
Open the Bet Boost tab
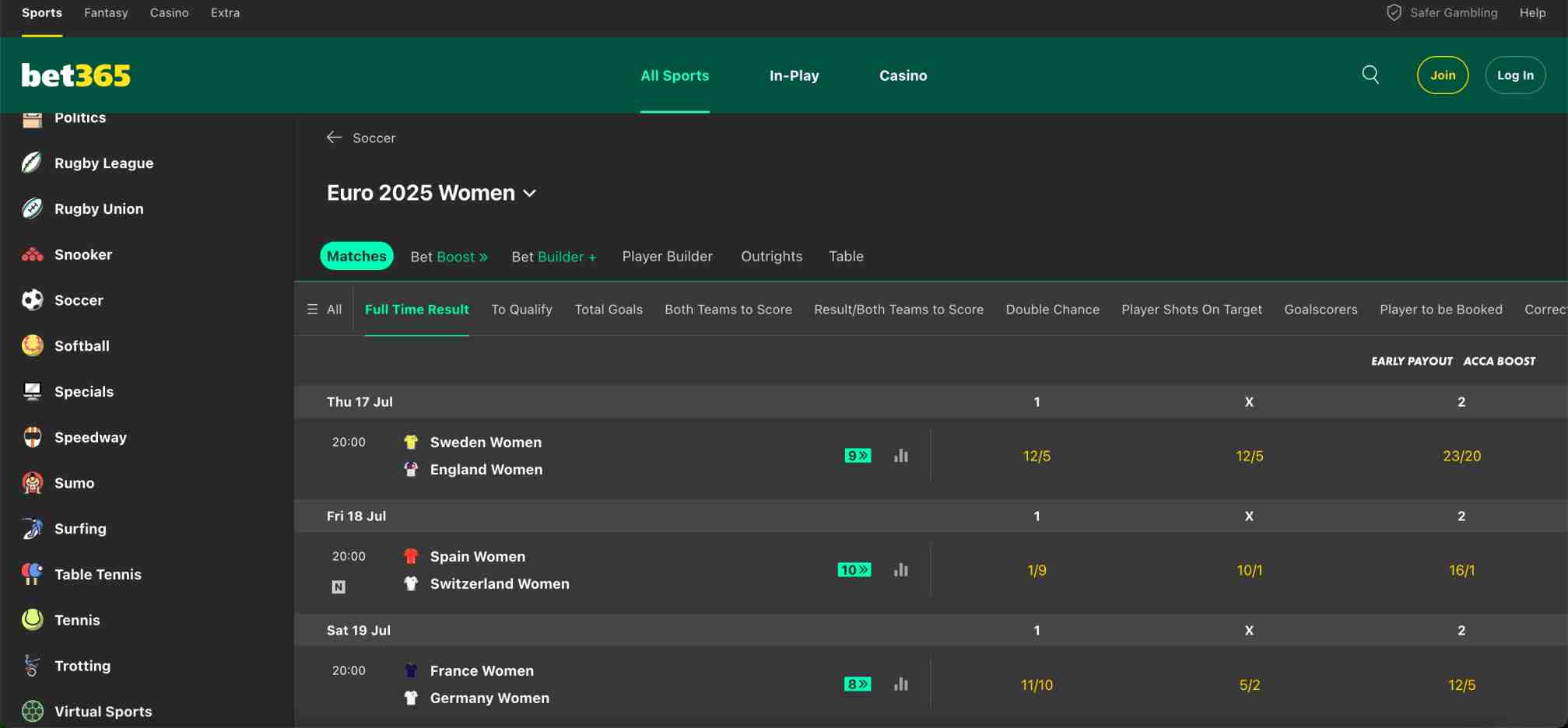449,257
